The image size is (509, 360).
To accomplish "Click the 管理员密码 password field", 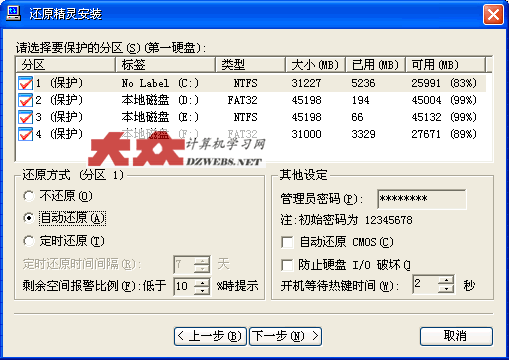I will coord(422,199).
